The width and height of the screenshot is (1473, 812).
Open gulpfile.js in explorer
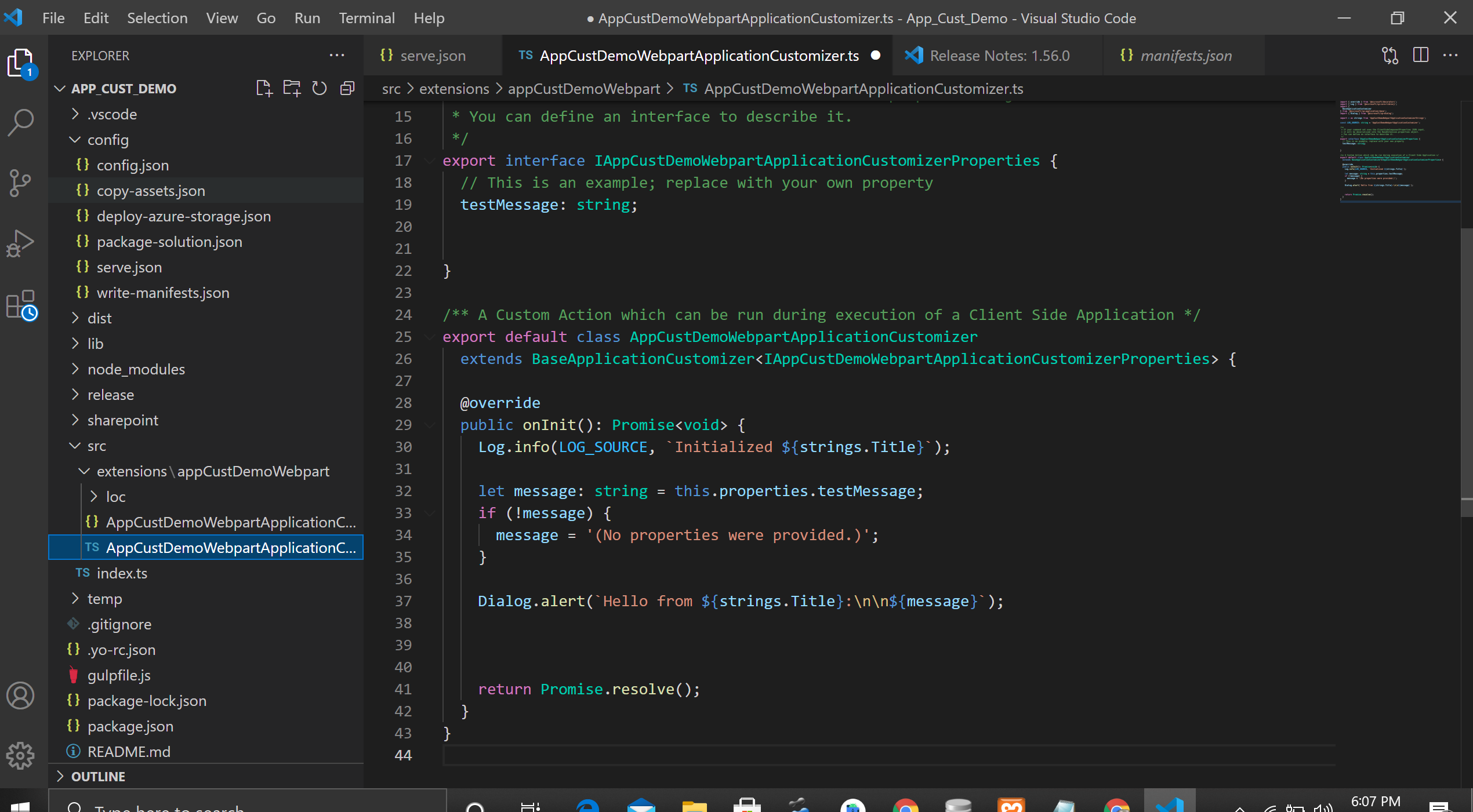click(x=206, y=675)
